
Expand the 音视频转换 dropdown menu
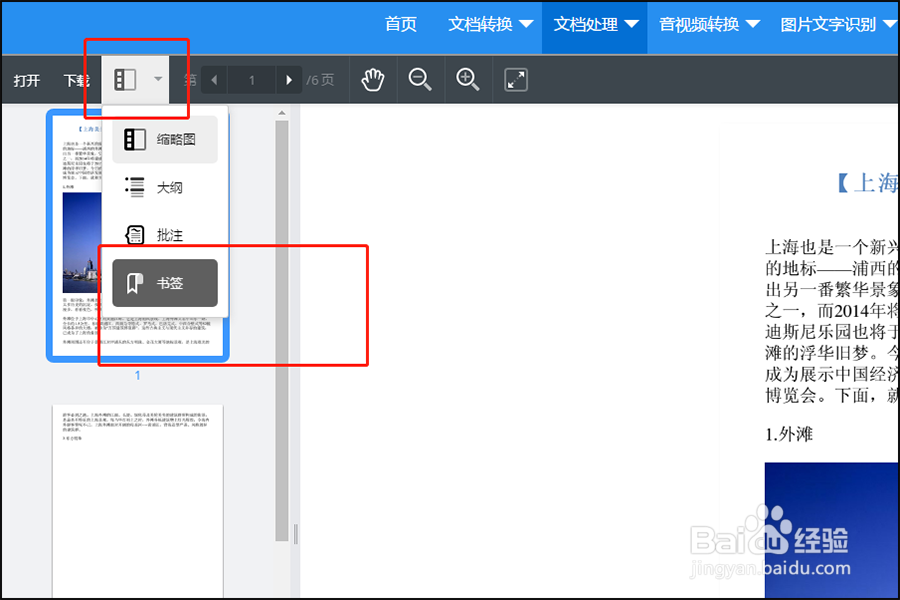(x=709, y=25)
